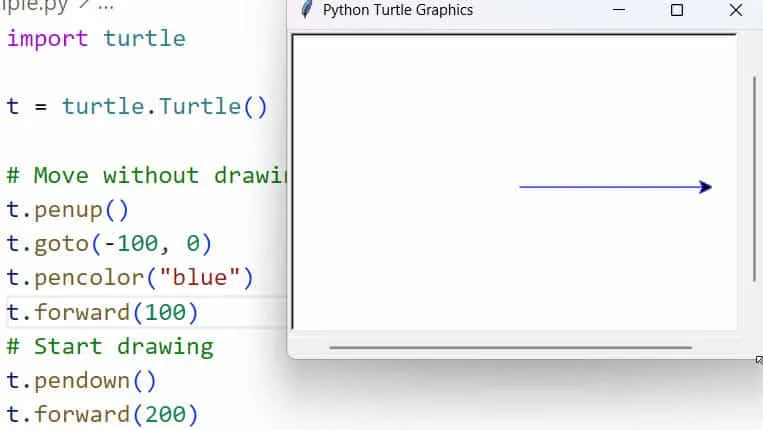Place cursor on the import turtle line
Screen dimensions: 763x430
coord(96,39)
